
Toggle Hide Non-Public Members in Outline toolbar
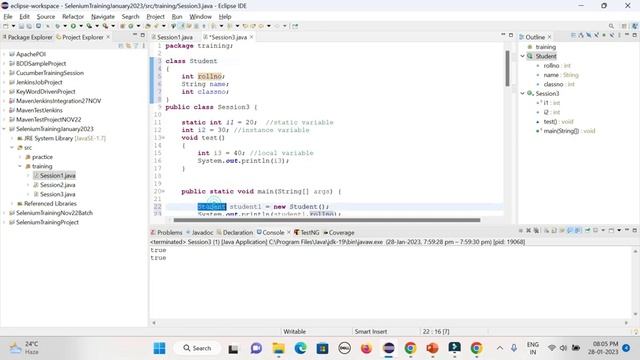(x=604, y=36)
